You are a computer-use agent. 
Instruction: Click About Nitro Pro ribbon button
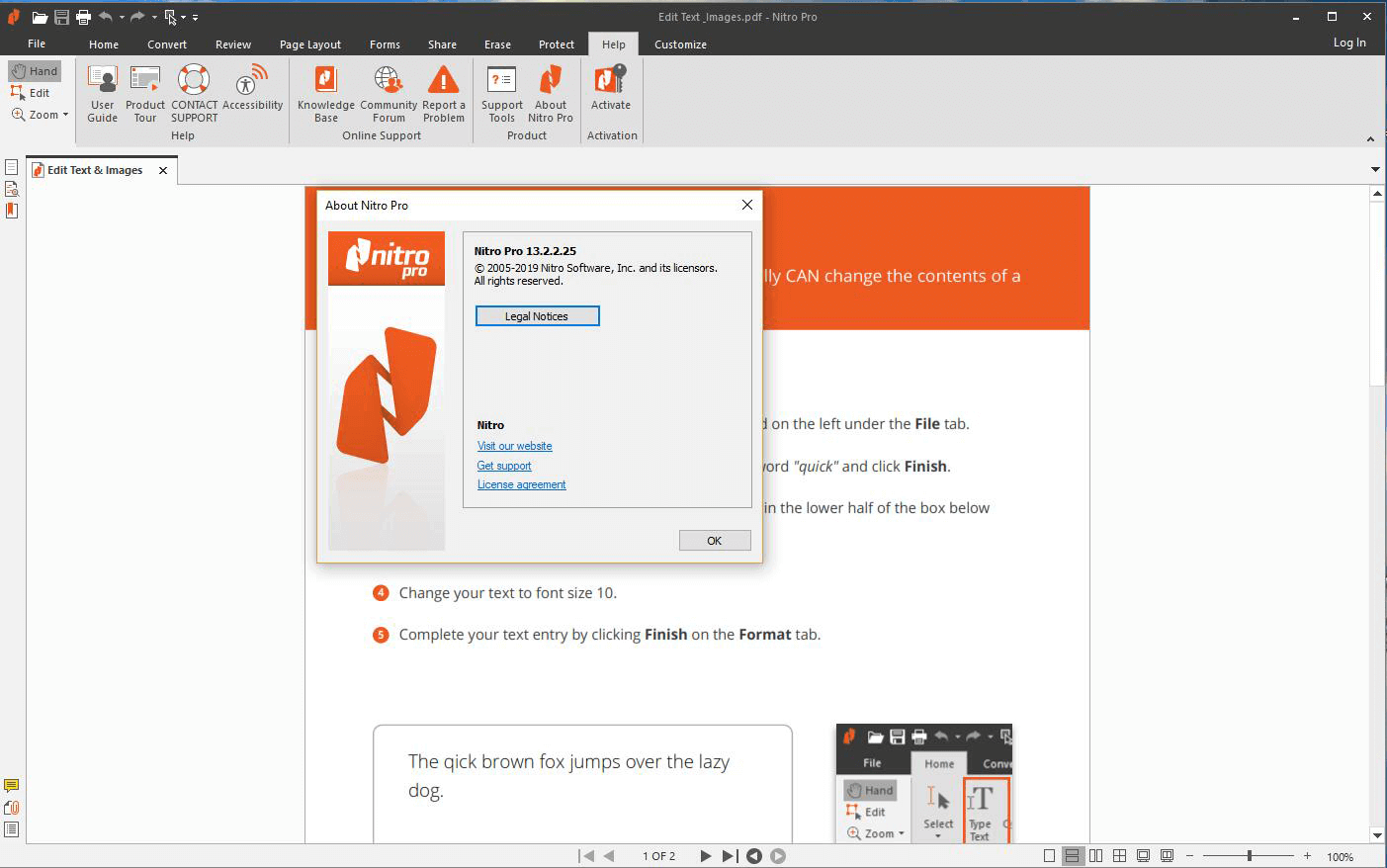click(551, 94)
